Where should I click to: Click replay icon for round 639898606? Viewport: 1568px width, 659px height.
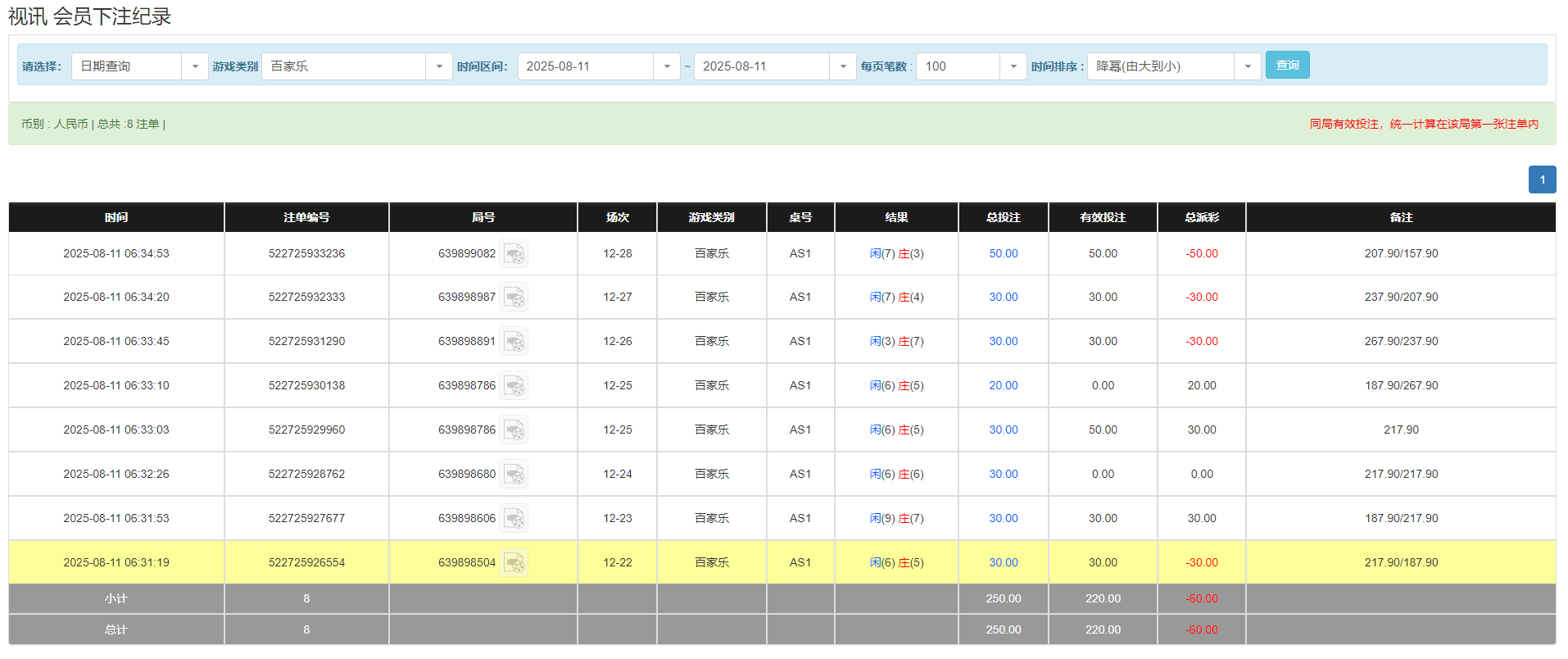coord(514,519)
